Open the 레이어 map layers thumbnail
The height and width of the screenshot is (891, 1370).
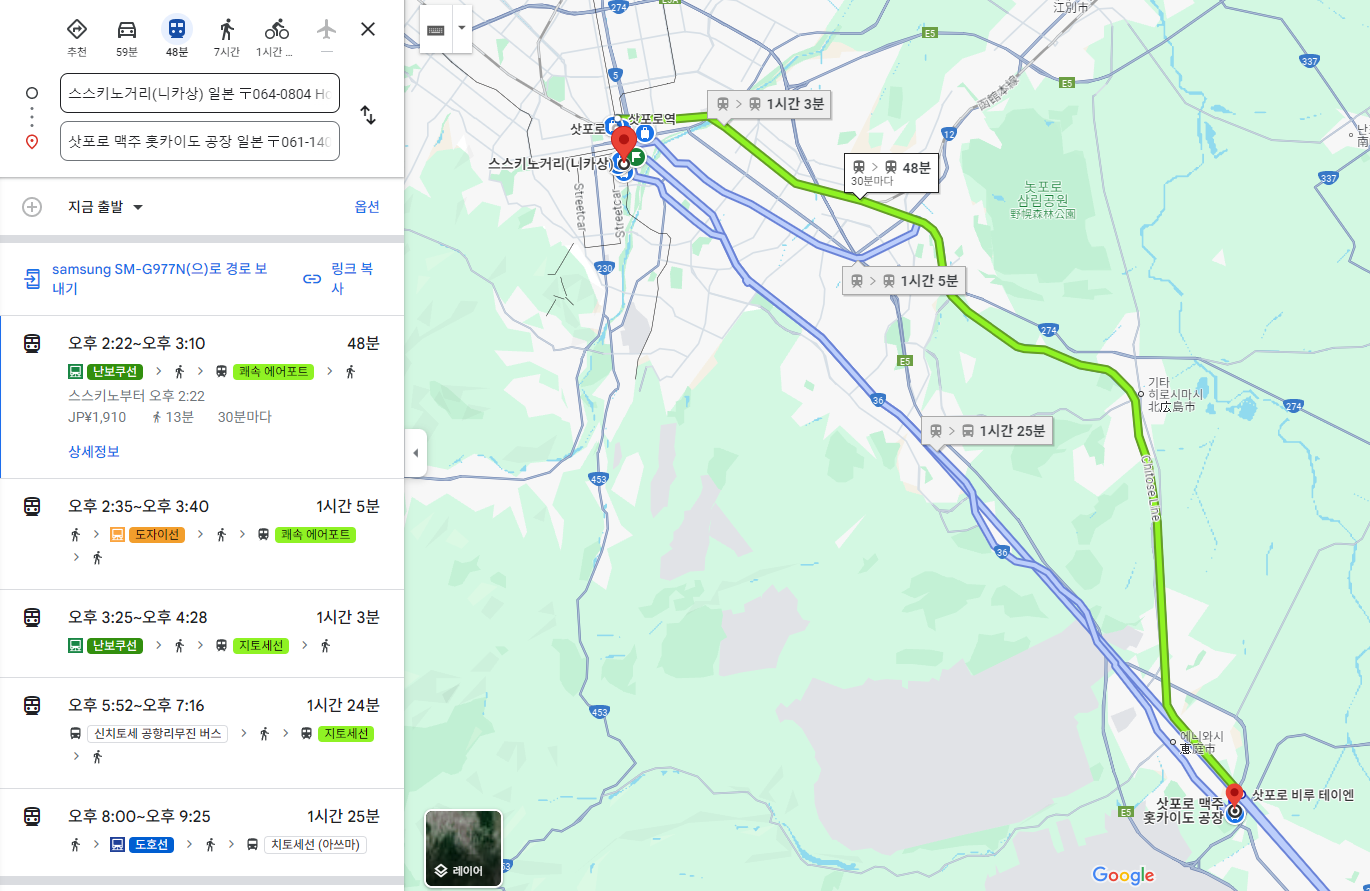[x=463, y=848]
